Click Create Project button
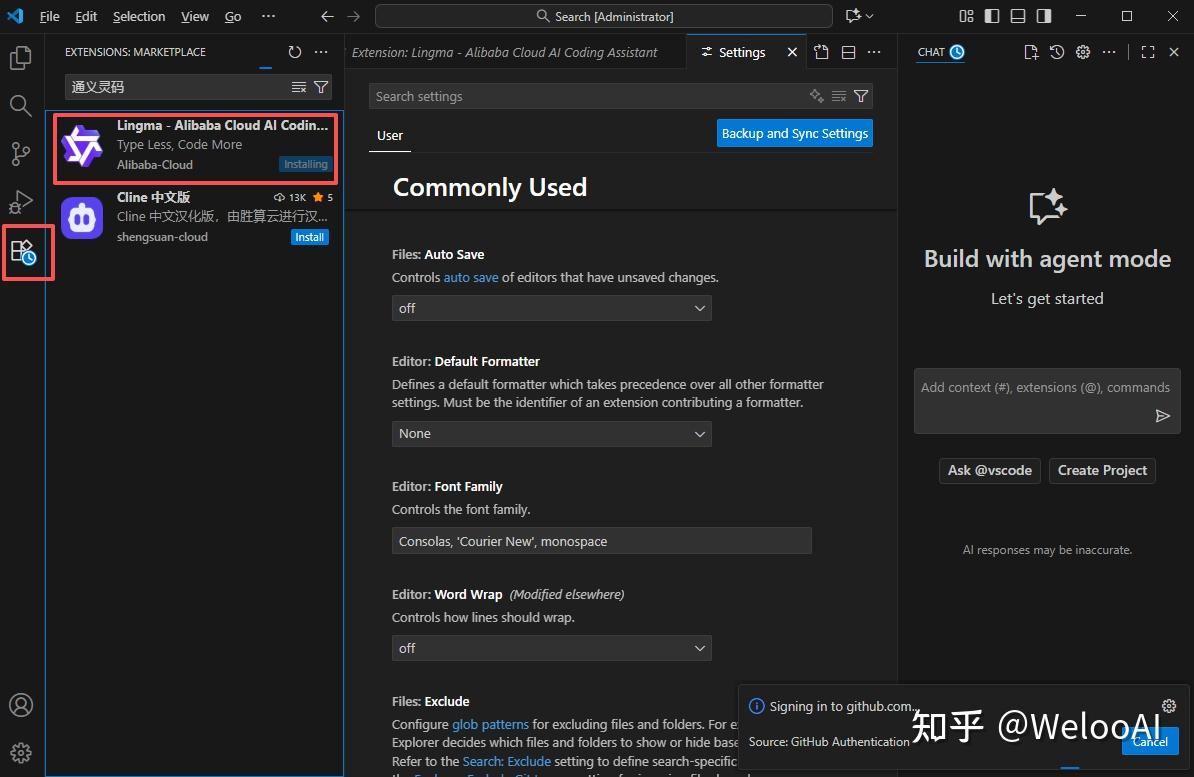The width and height of the screenshot is (1194, 777). (1102, 470)
